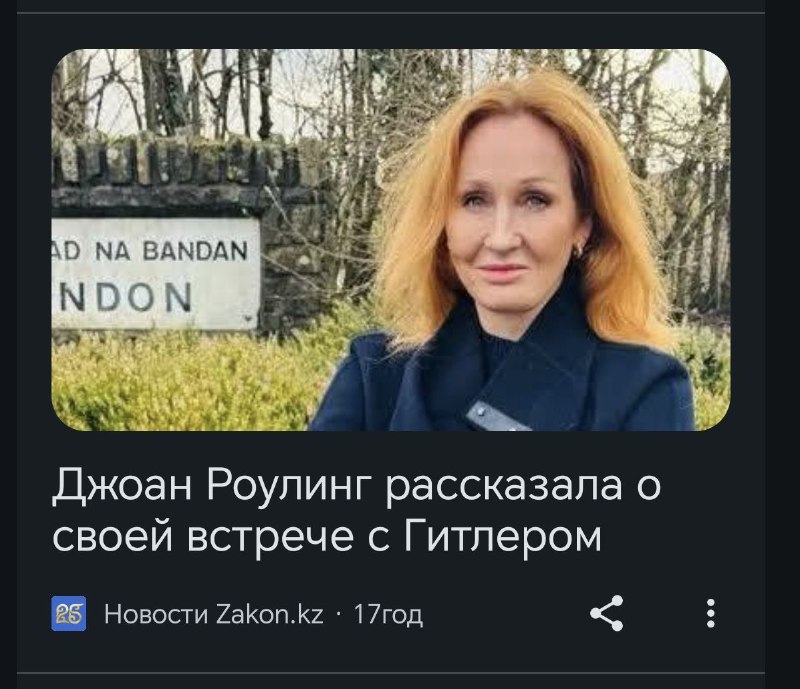Click the word Гитлером in headline

tap(503, 536)
